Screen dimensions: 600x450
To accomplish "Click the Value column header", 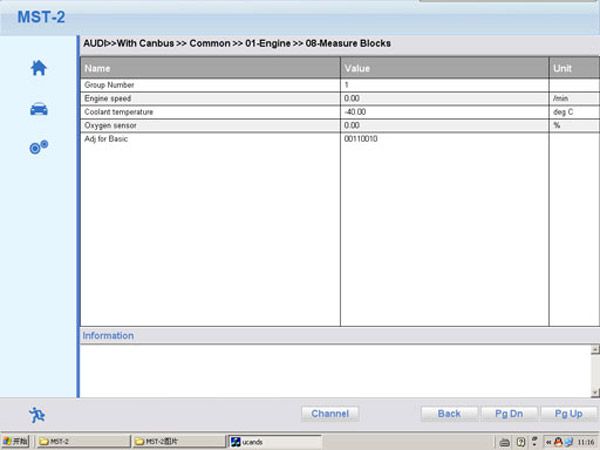I will click(444, 68).
